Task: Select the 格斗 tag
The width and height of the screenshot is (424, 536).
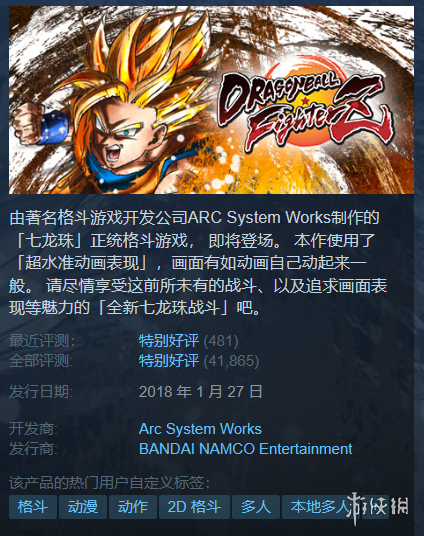Action: pos(33,507)
